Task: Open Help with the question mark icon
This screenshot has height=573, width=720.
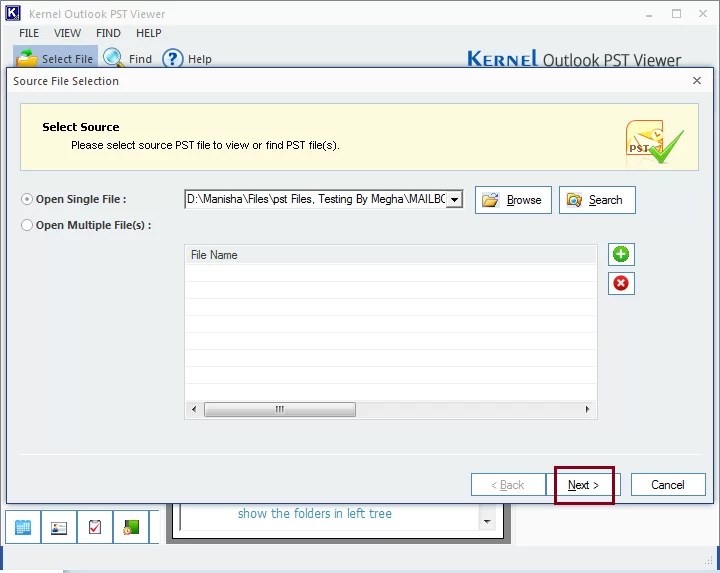Action: coord(173,59)
